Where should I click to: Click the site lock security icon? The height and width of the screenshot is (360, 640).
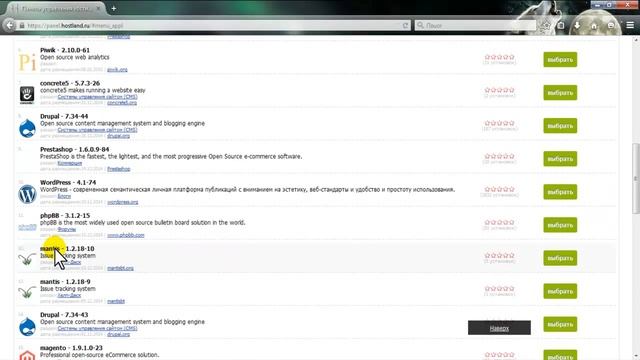[x=22, y=25]
